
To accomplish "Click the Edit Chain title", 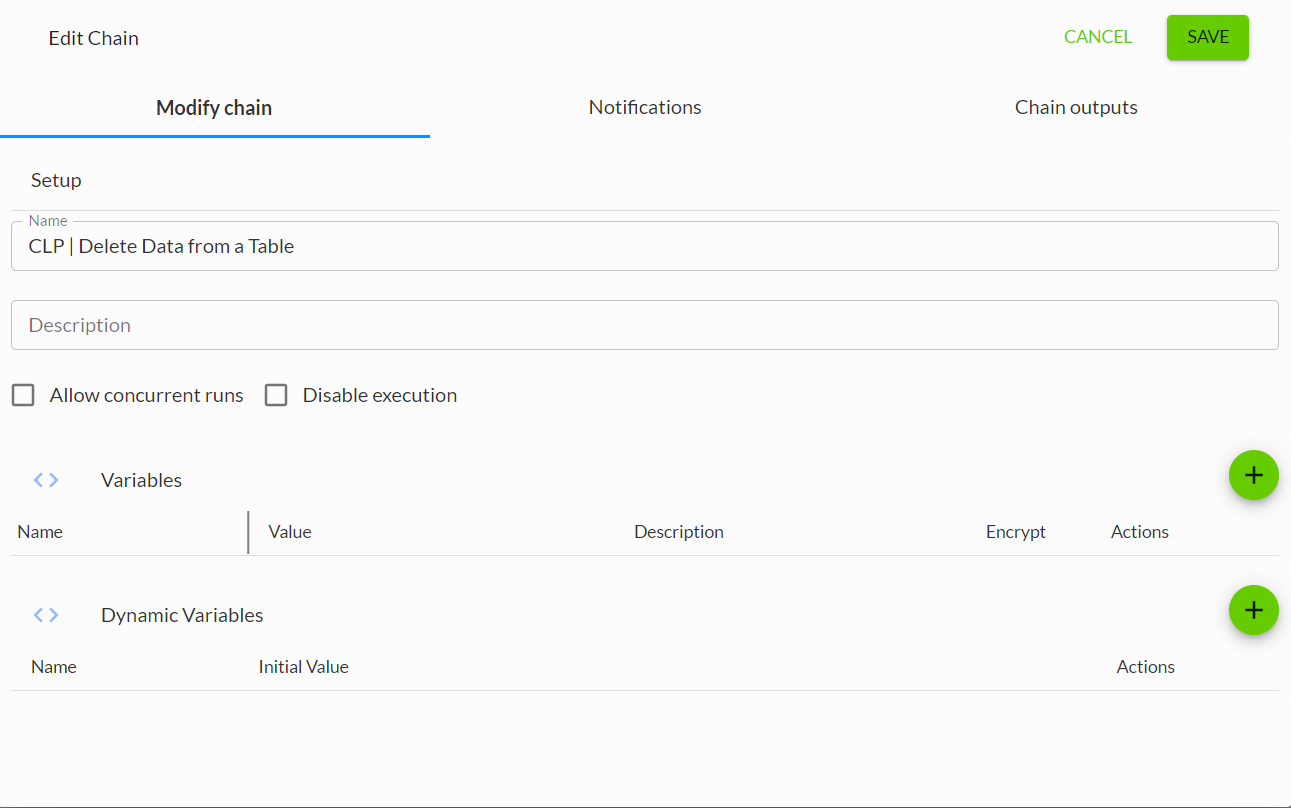I will click(93, 37).
